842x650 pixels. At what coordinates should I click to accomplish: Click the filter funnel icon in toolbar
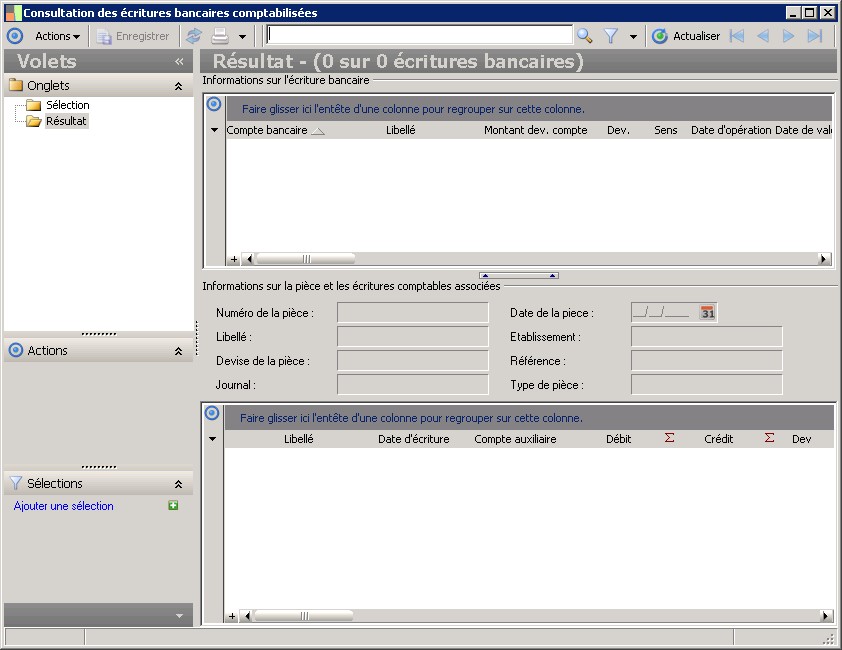click(611, 36)
